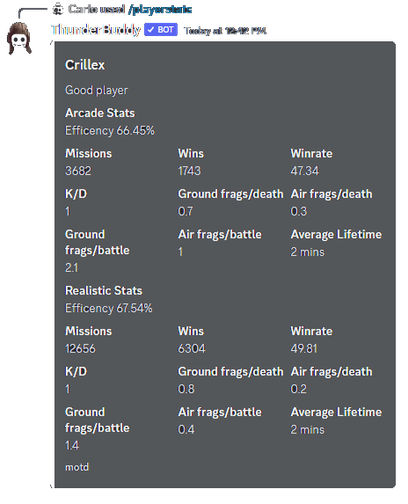
Task: Click Arcade Efficiency 66.45% text
Action: (x=110, y=130)
